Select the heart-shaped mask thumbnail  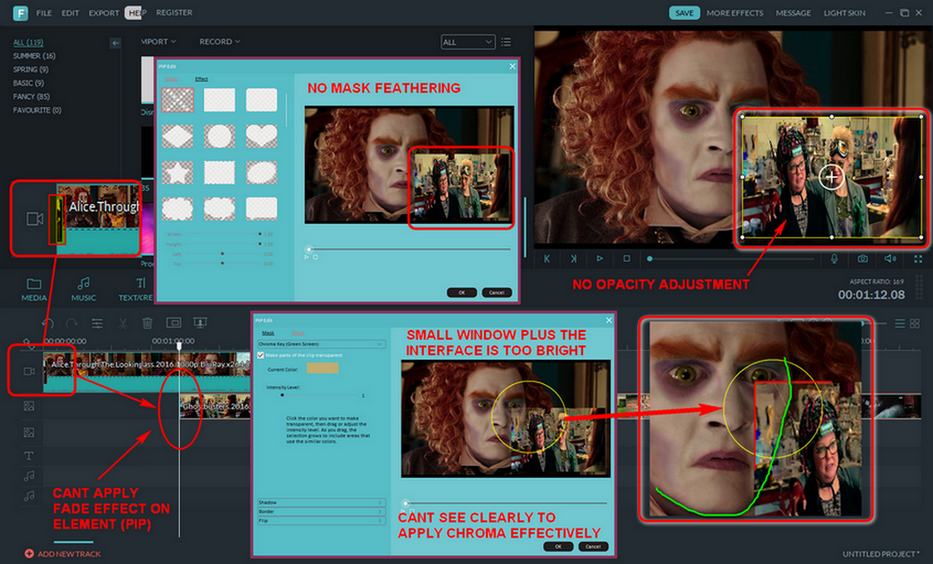click(262, 136)
